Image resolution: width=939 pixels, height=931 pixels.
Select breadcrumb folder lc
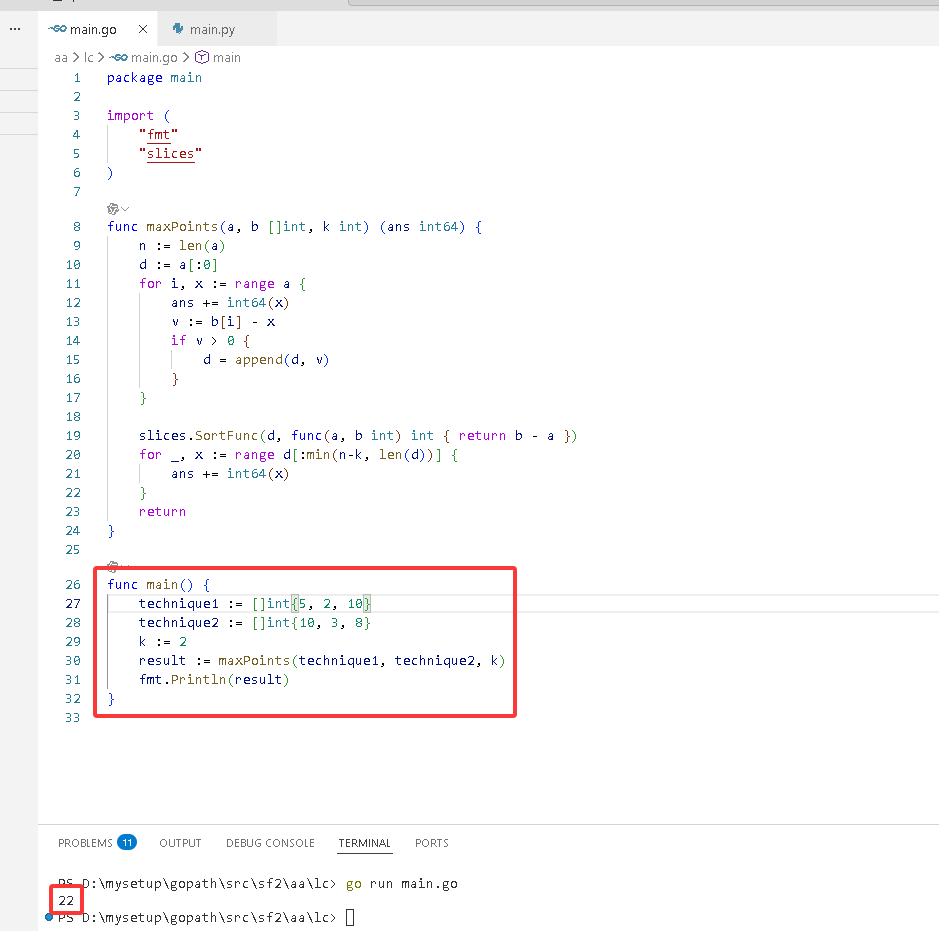88,57
